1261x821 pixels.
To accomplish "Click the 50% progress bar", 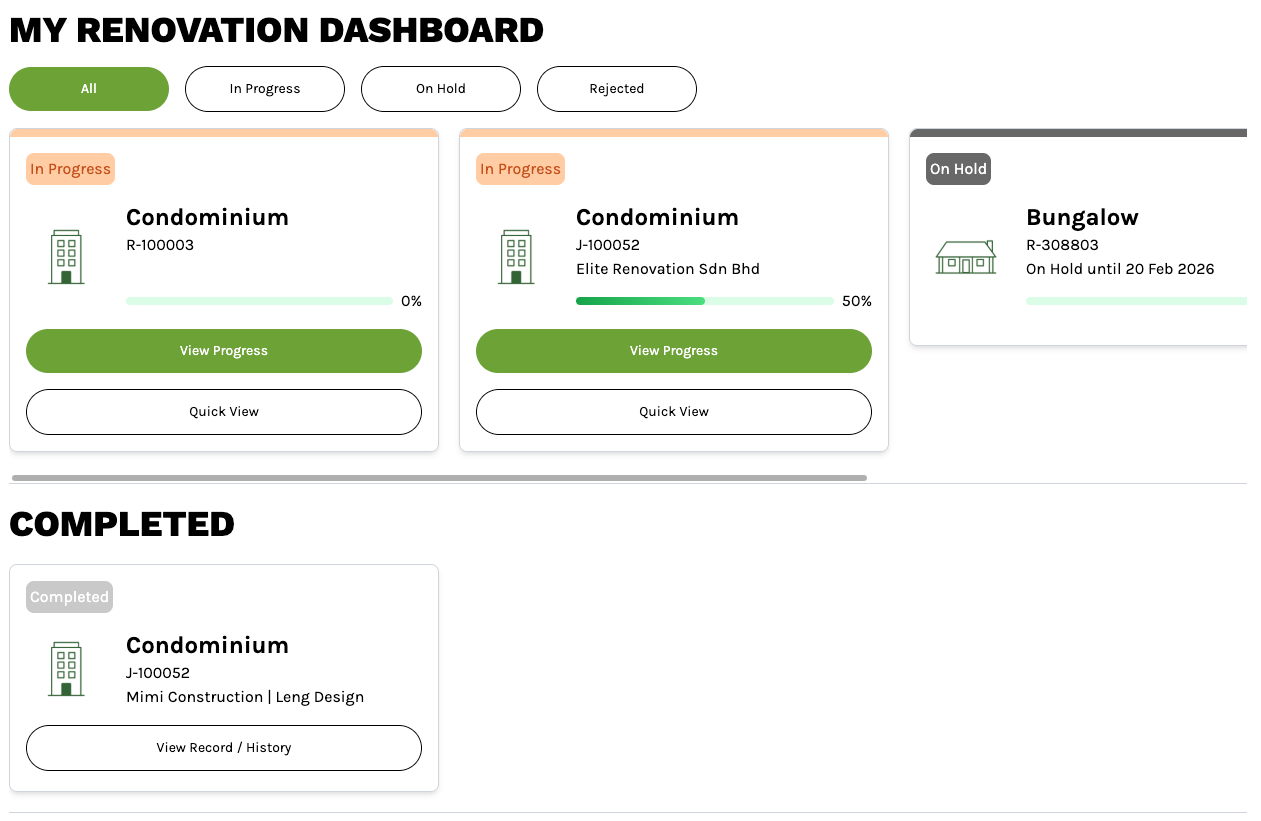I will pyautogui.click(x=705, y=301).
